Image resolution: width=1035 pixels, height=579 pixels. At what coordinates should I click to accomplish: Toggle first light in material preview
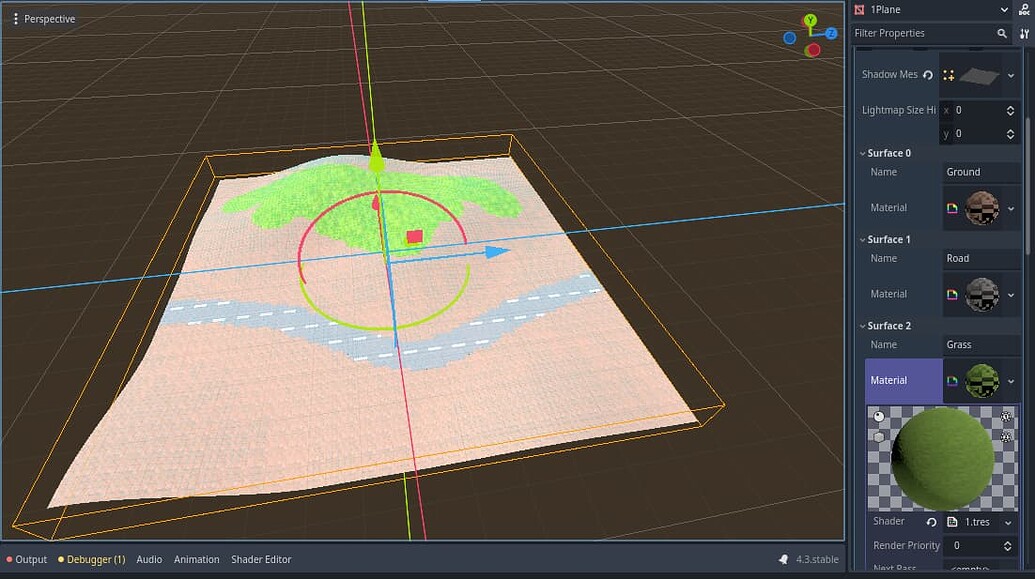click(x=1006, y=416)
